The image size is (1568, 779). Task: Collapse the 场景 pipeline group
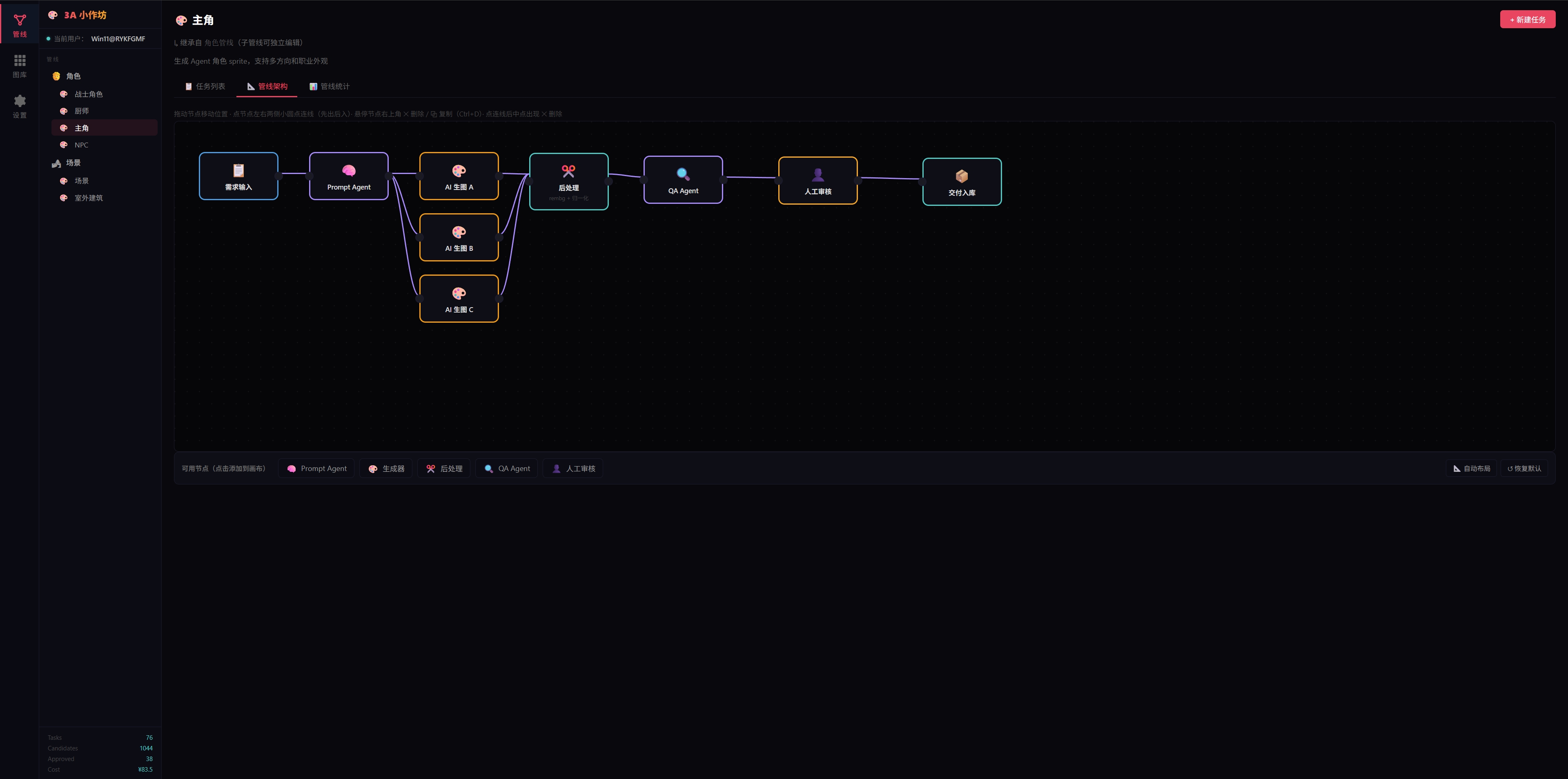pos(73,163)
